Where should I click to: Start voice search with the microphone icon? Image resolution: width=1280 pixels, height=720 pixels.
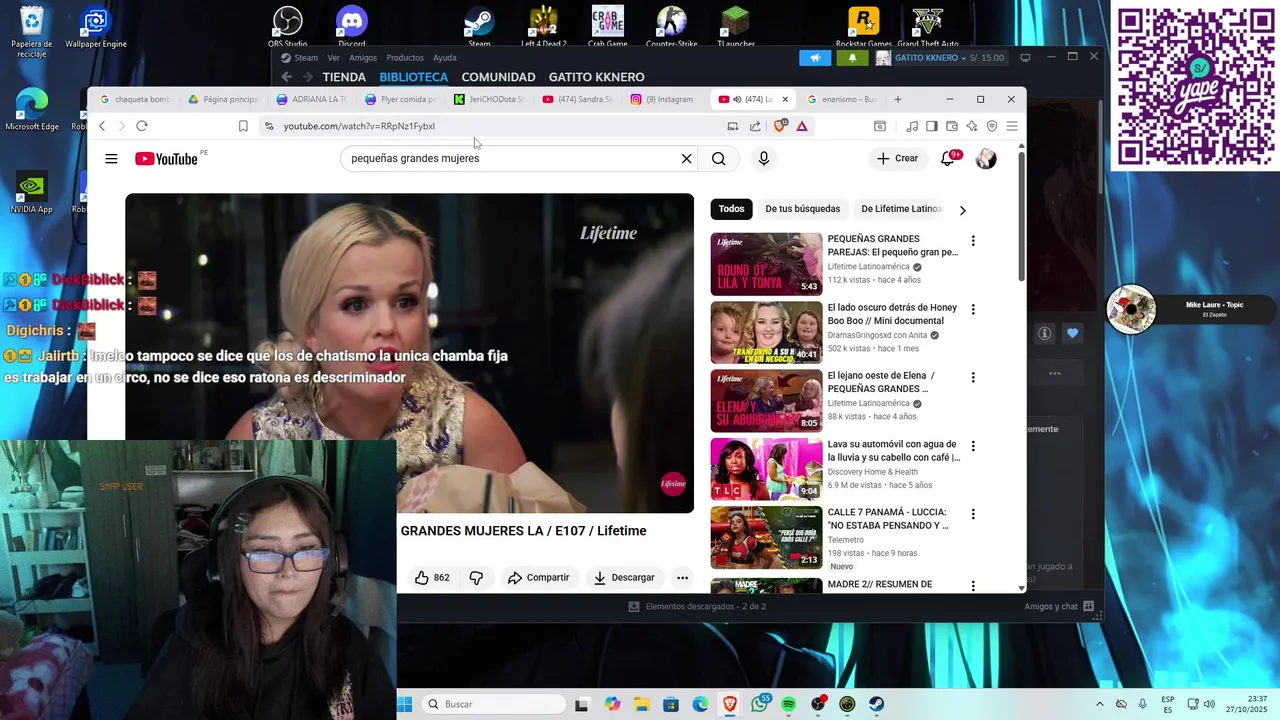tap(764, 159)
